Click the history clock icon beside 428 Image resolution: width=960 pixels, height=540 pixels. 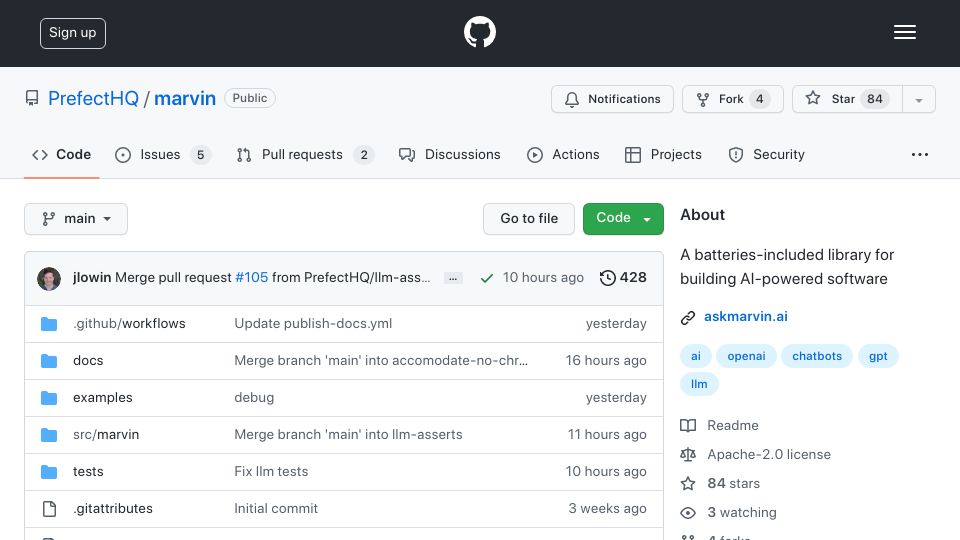pos(607,278)
